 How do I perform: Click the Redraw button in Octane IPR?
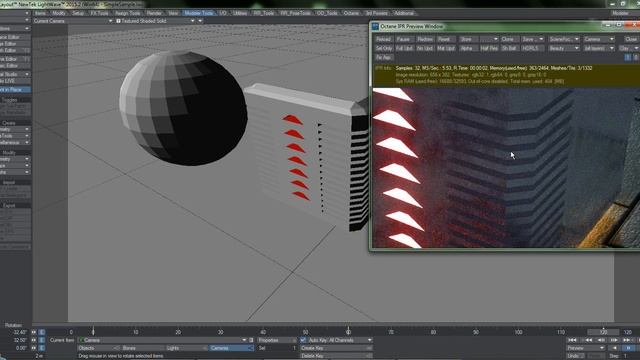[425, 39]
